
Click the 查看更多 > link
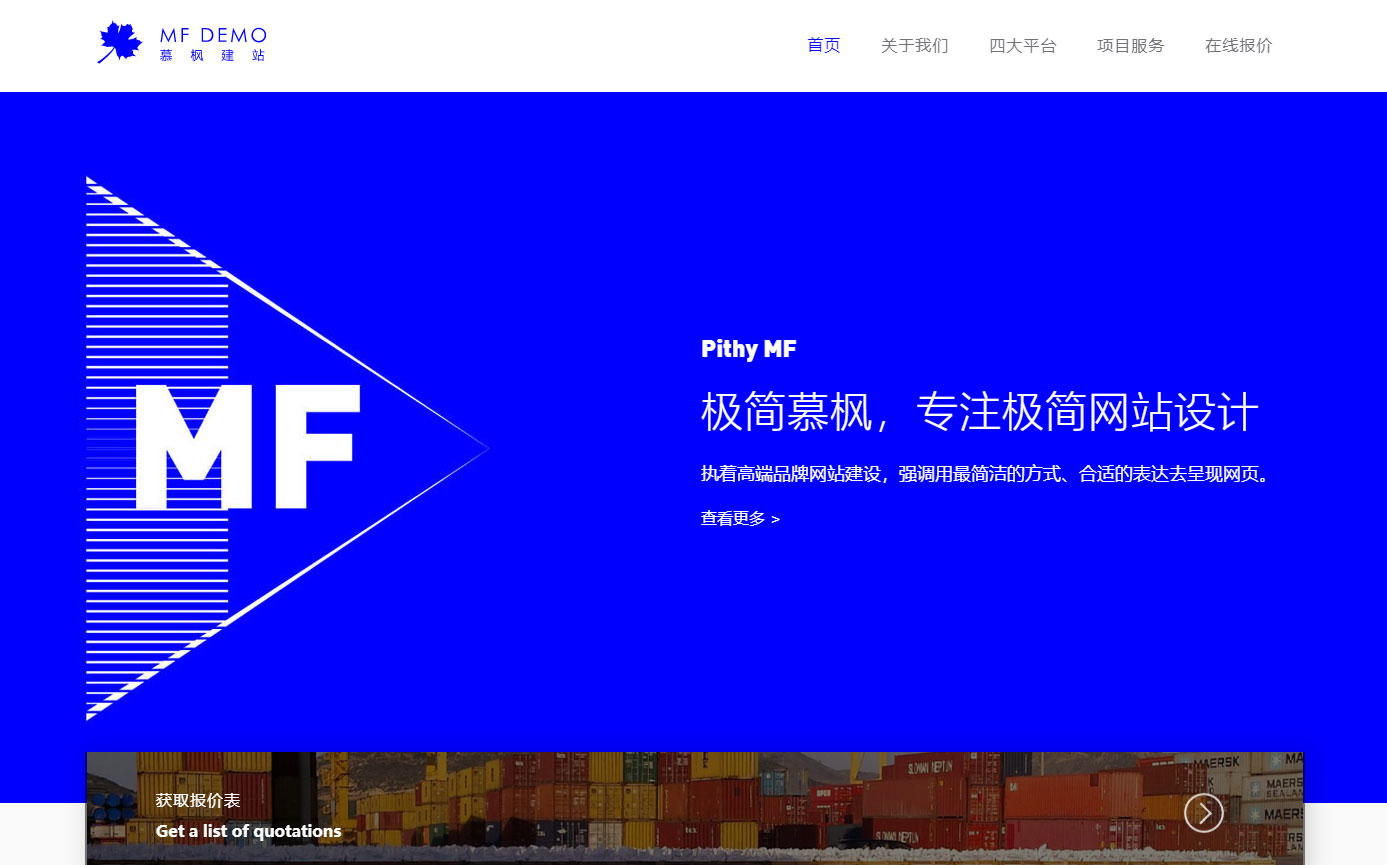(x=740, y=519)
